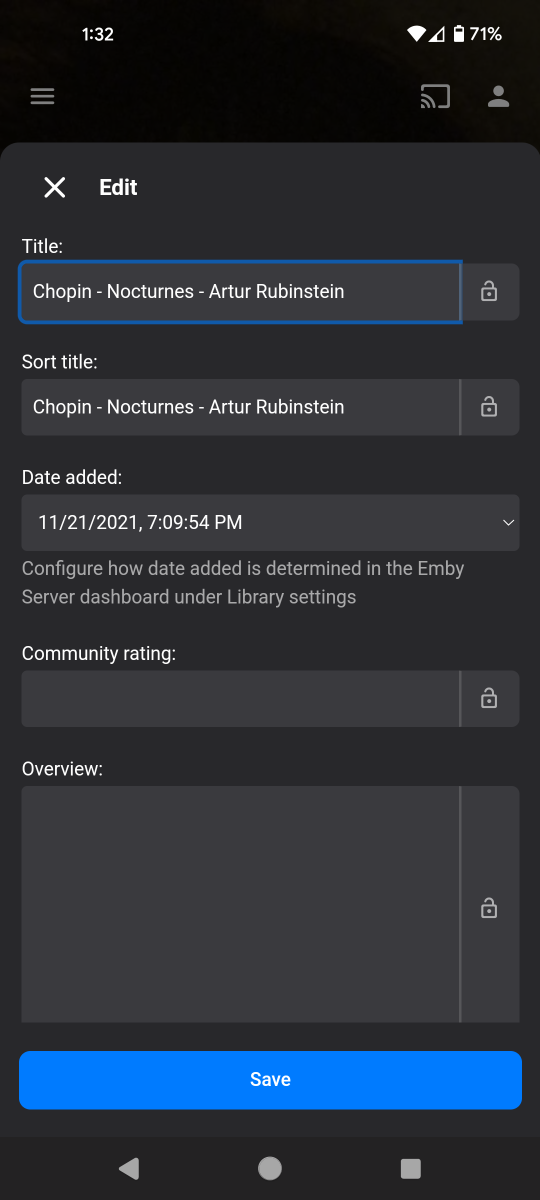Tap the 'Configure how date added' help text
The image size is (540, 1200).
click(x=243, y=583)
